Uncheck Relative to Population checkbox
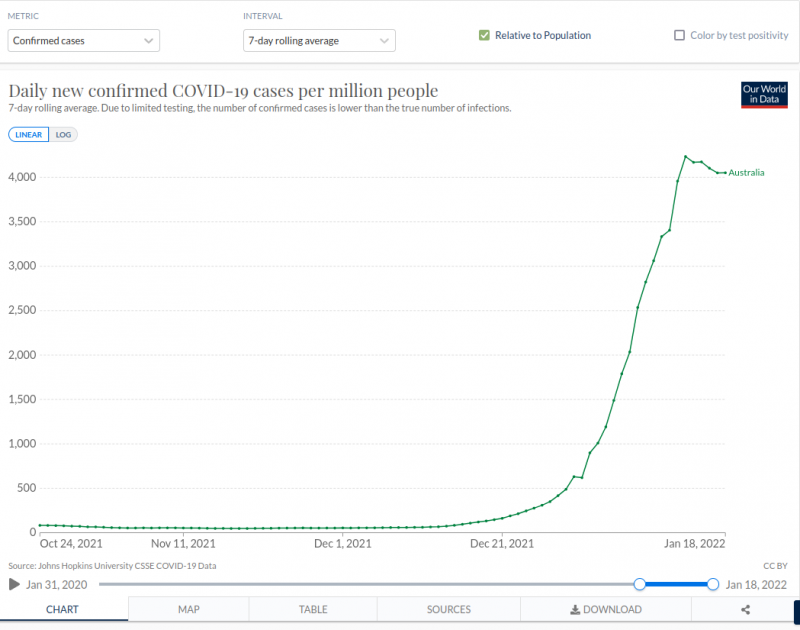 [485, 35]
